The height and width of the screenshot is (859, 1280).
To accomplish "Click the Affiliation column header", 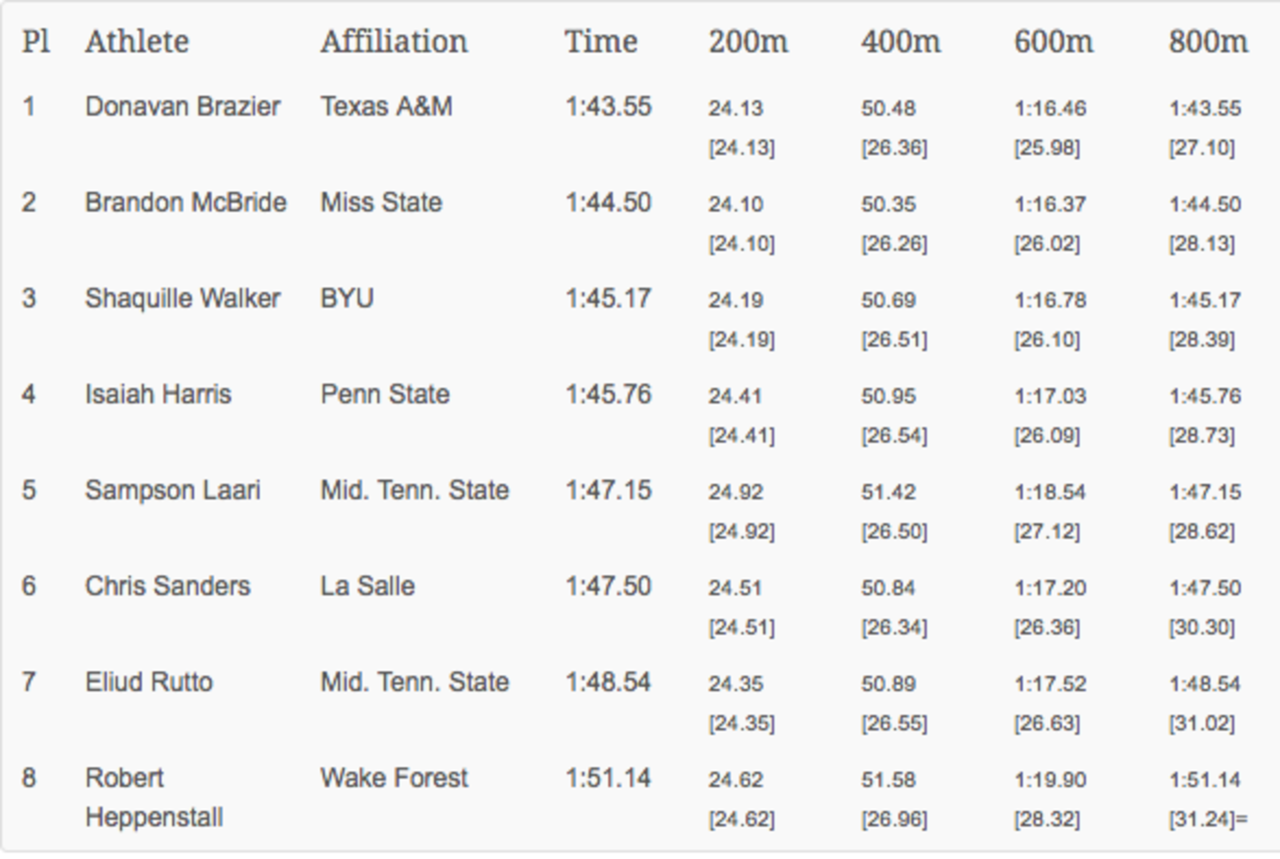I will coord(394,41).
